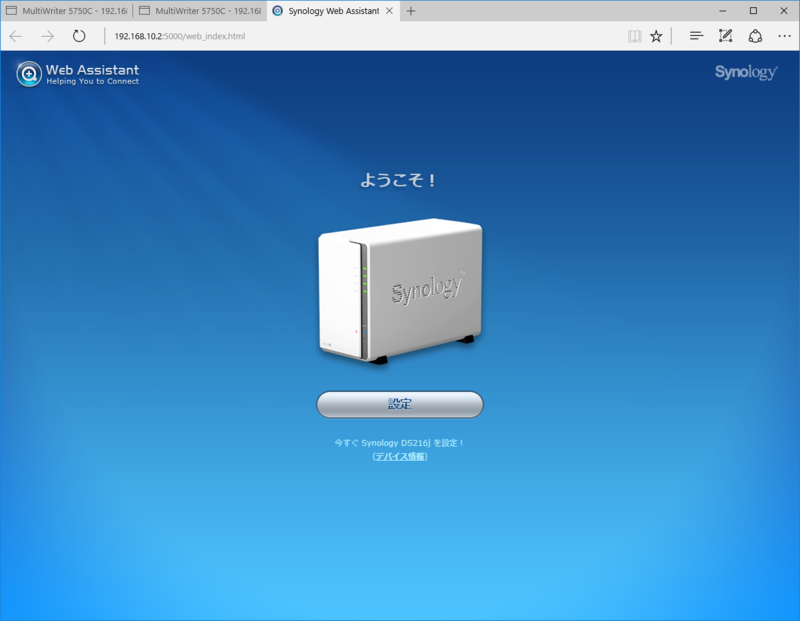This screenshot has height=621, width=800.
Task: Click the ようこそ！ welcome heading
Action: (398, 180)
